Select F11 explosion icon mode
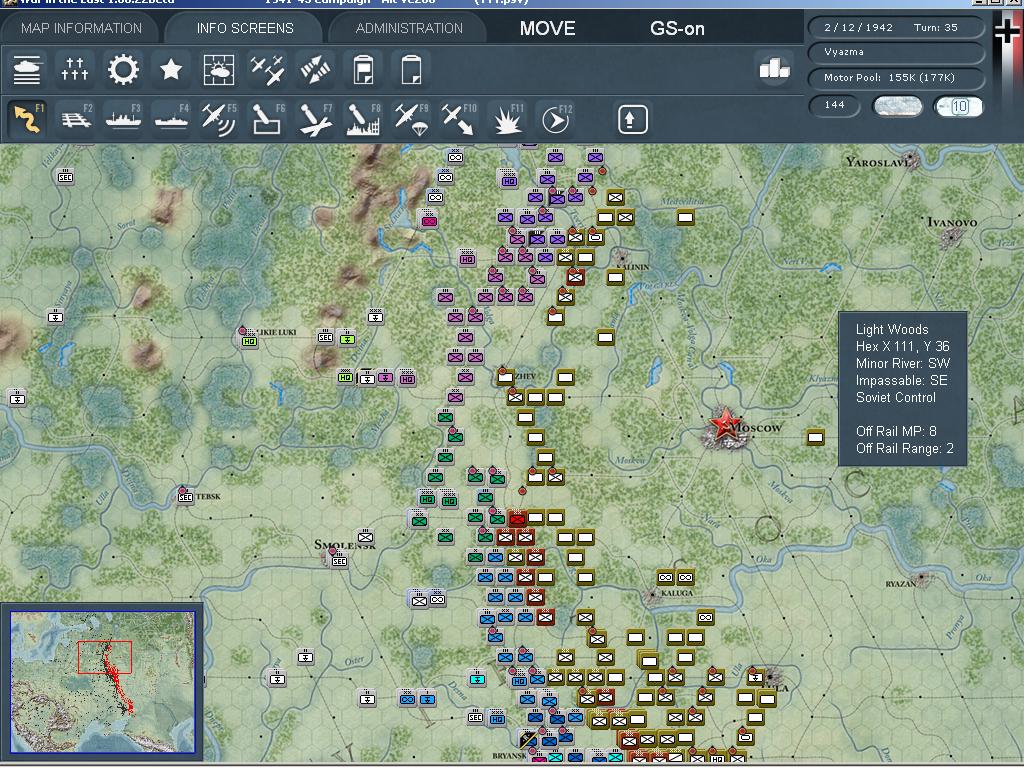 (507, 119)
